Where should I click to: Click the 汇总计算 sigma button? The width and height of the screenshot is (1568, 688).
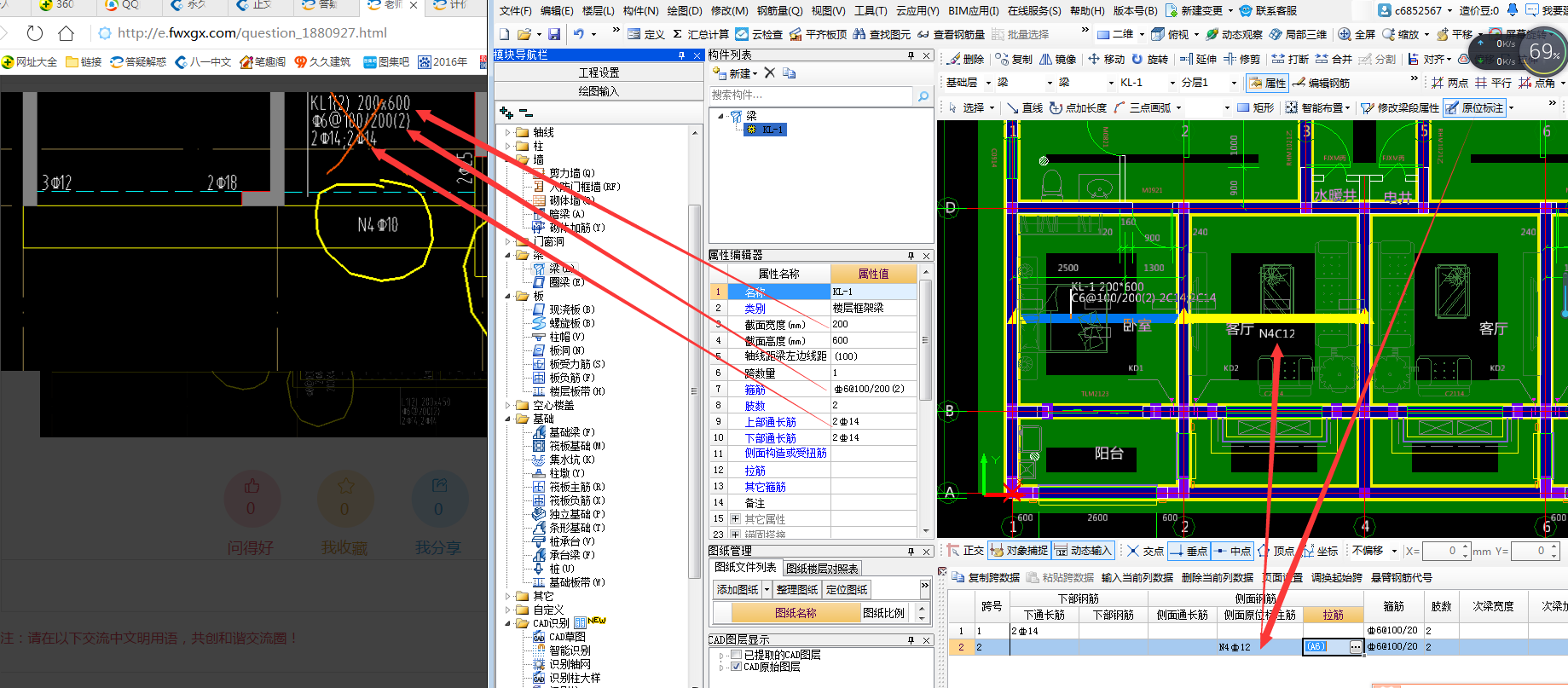(700, 34)
